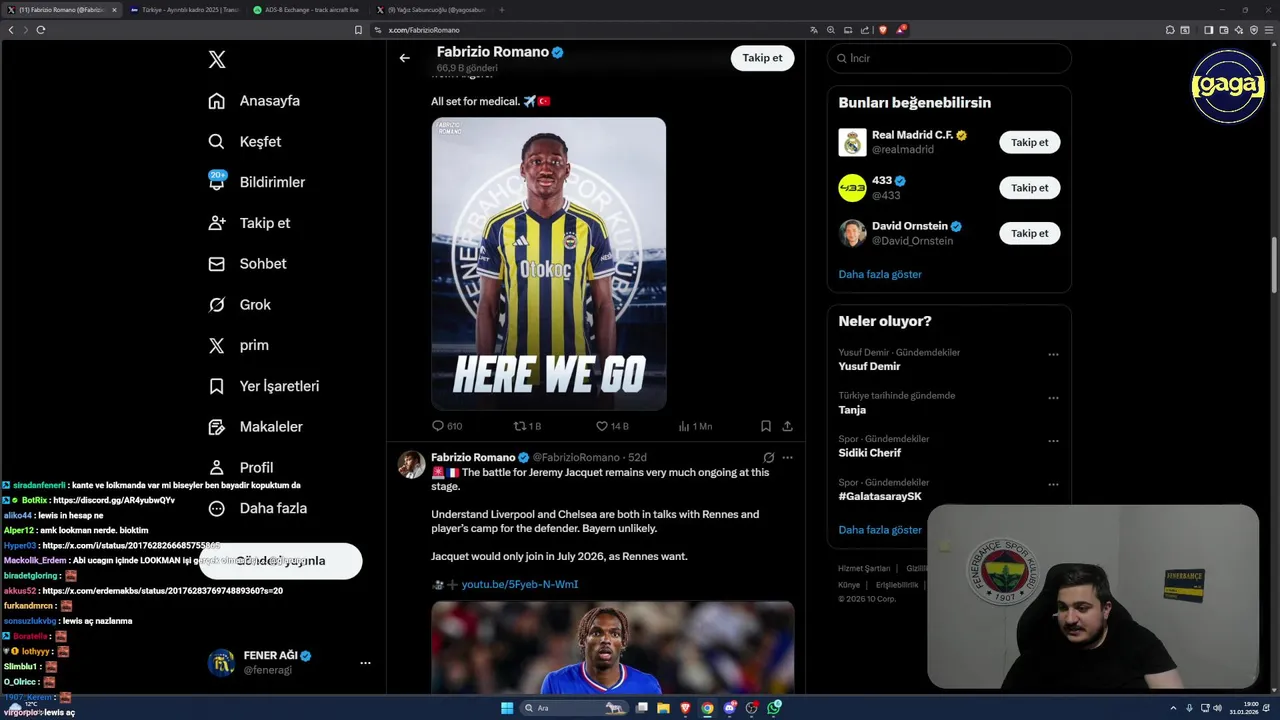This screenshot has height=720, width=1280.
Task: Show more trends under Neler oluyor
Action: click(x=880, y=530)
